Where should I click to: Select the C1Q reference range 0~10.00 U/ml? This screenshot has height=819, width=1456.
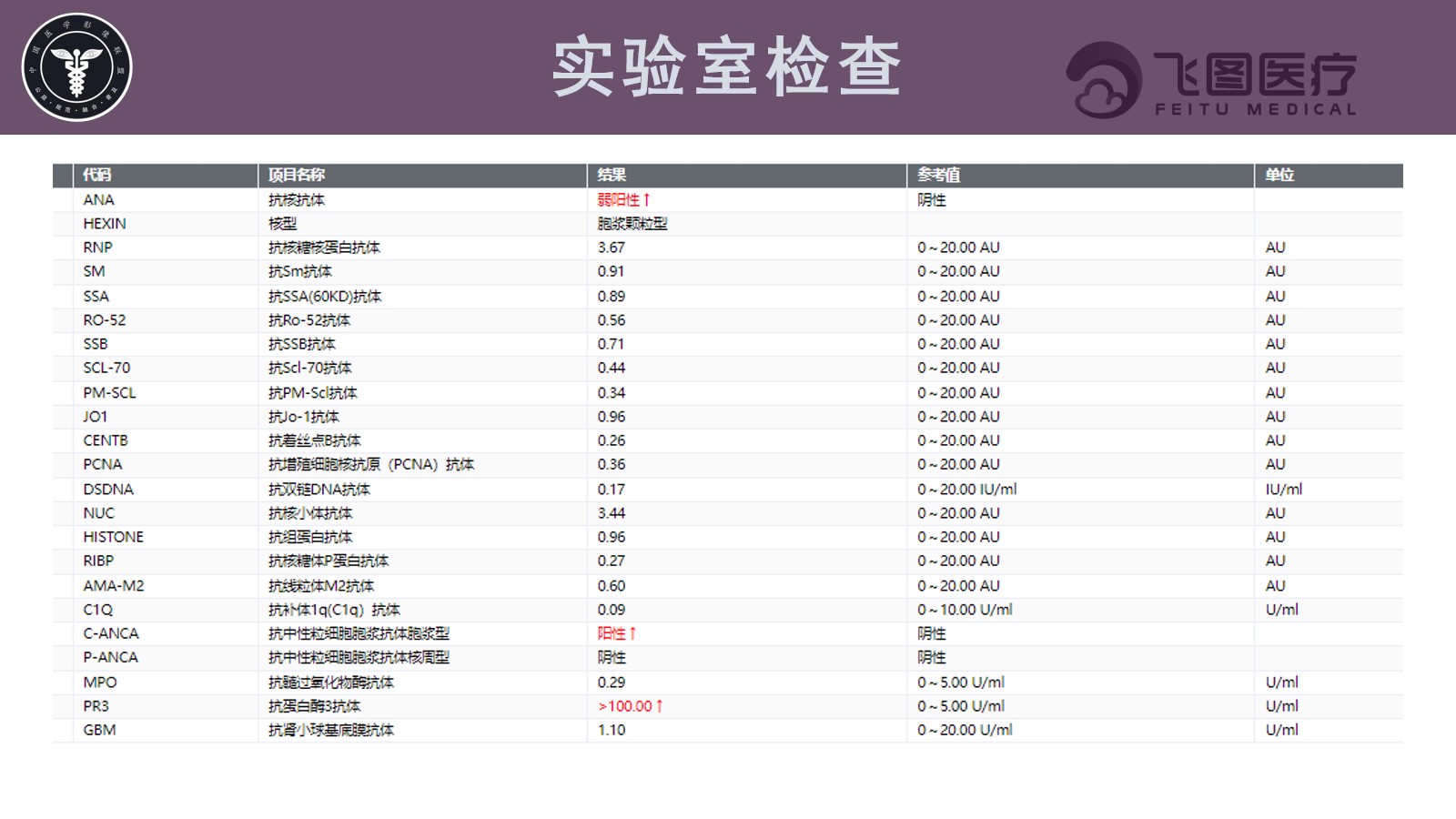(x=965, y=610)
